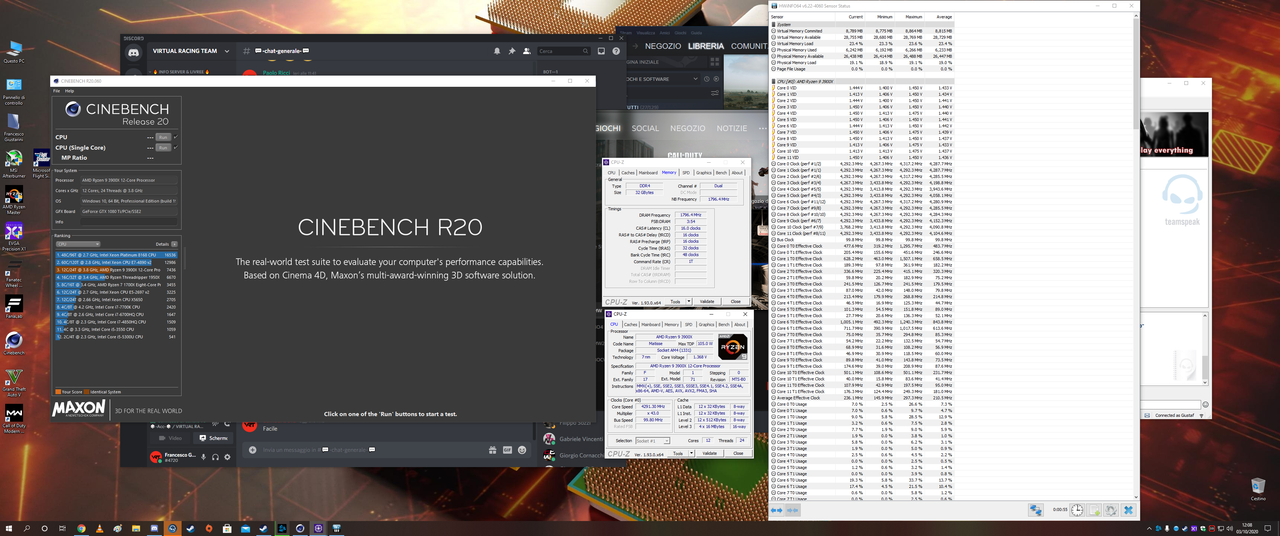
Task: Select Physical Memory Load sensor row
Action: [862, 62]
